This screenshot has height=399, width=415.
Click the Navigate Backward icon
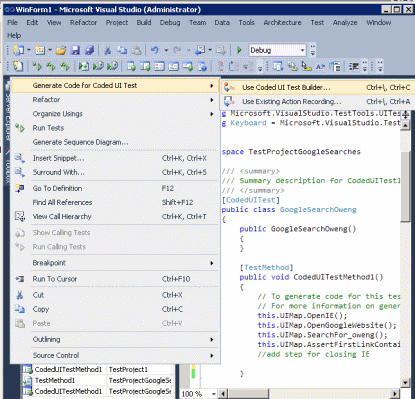(200, 50)
